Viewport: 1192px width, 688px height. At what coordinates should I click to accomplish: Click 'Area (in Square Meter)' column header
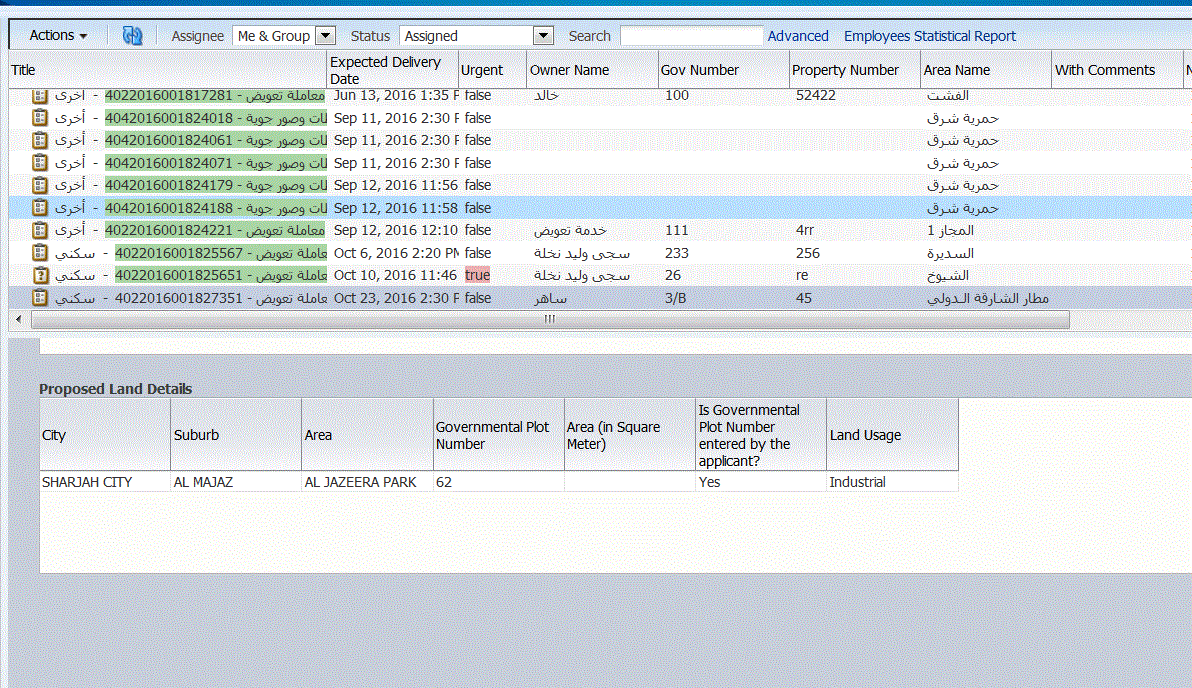tap(629, 435)
